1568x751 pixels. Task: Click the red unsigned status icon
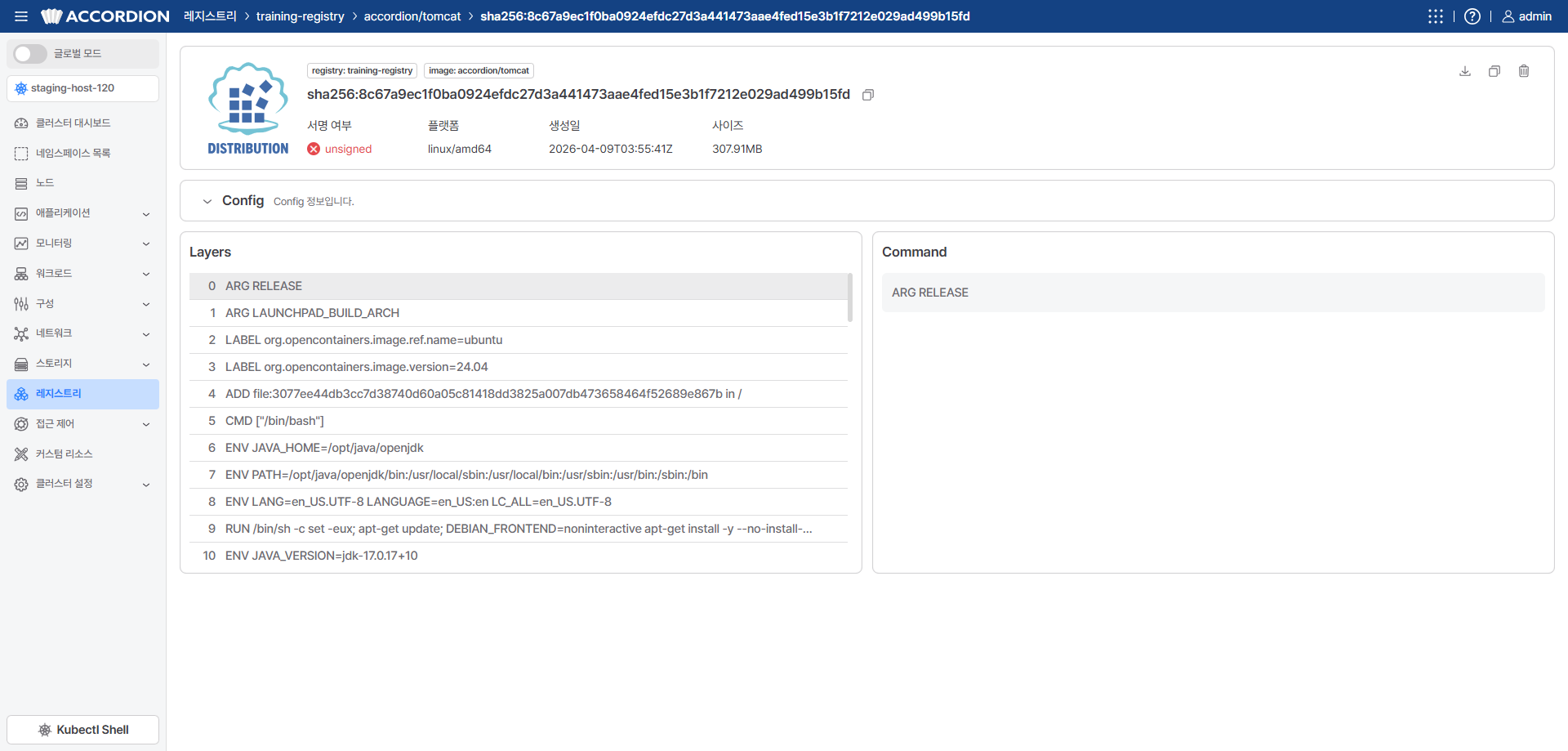pos(314,149)
